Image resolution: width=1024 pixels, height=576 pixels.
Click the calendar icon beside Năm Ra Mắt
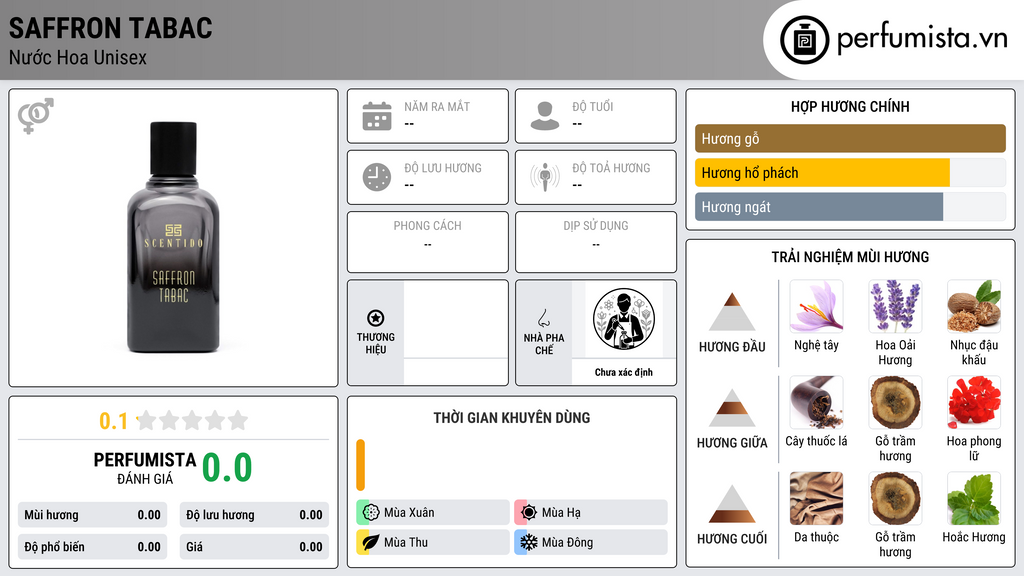coord(377,116)
